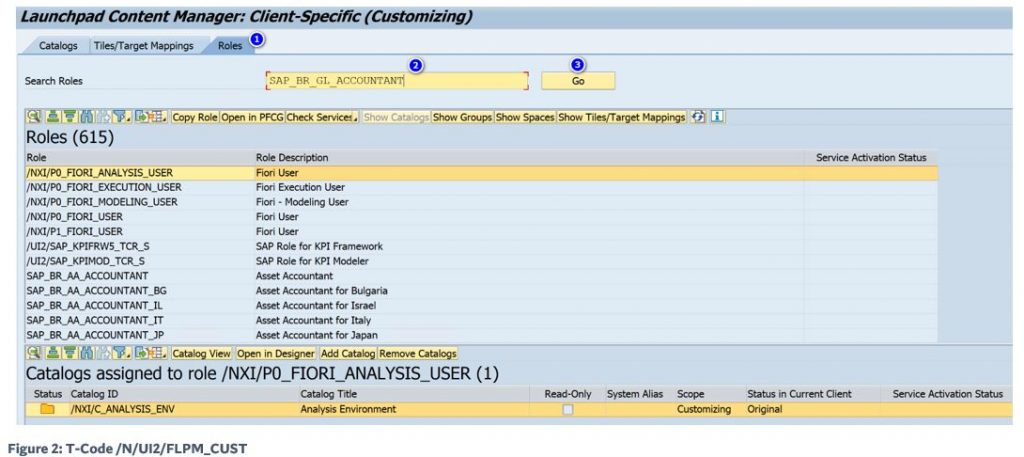Refresh icon next to Show Tiles/Target Mappings

point(699,118)
